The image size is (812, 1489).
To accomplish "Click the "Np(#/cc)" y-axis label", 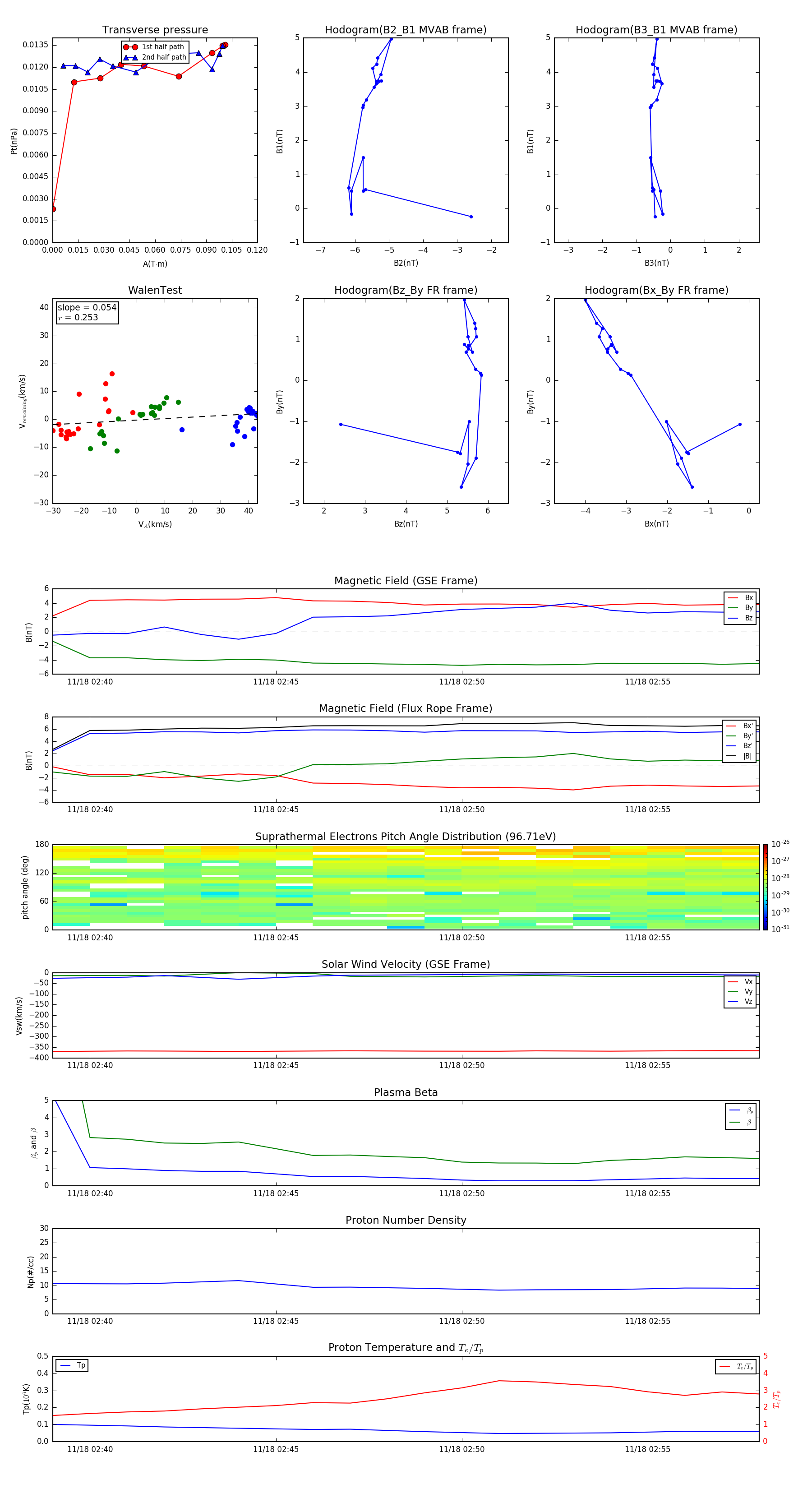I will coord(31,1272).
